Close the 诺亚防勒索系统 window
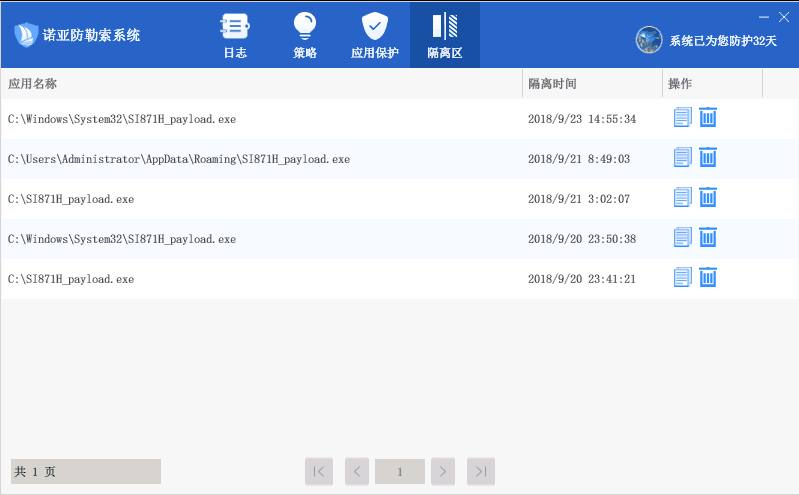Image resolution: width=799 pixels, height=495 pixels. [784, 17]
